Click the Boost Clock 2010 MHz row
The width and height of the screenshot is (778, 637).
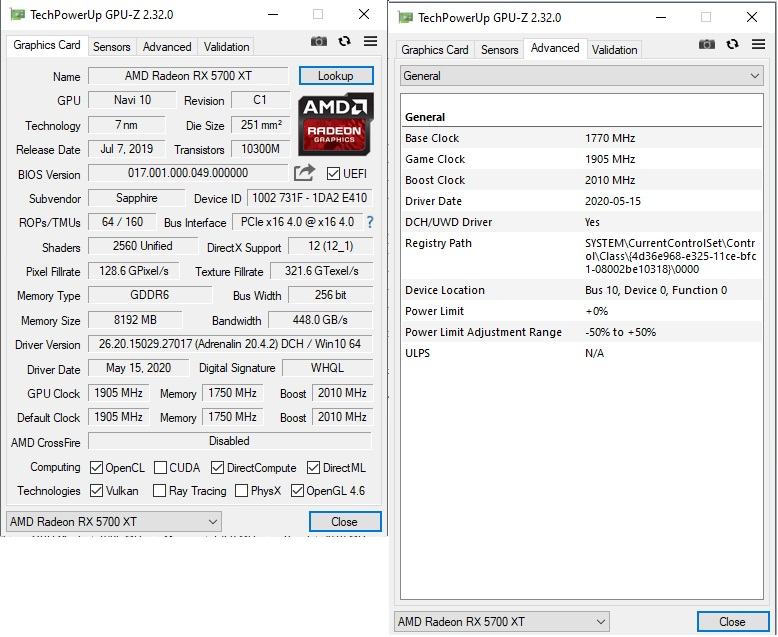582,180
